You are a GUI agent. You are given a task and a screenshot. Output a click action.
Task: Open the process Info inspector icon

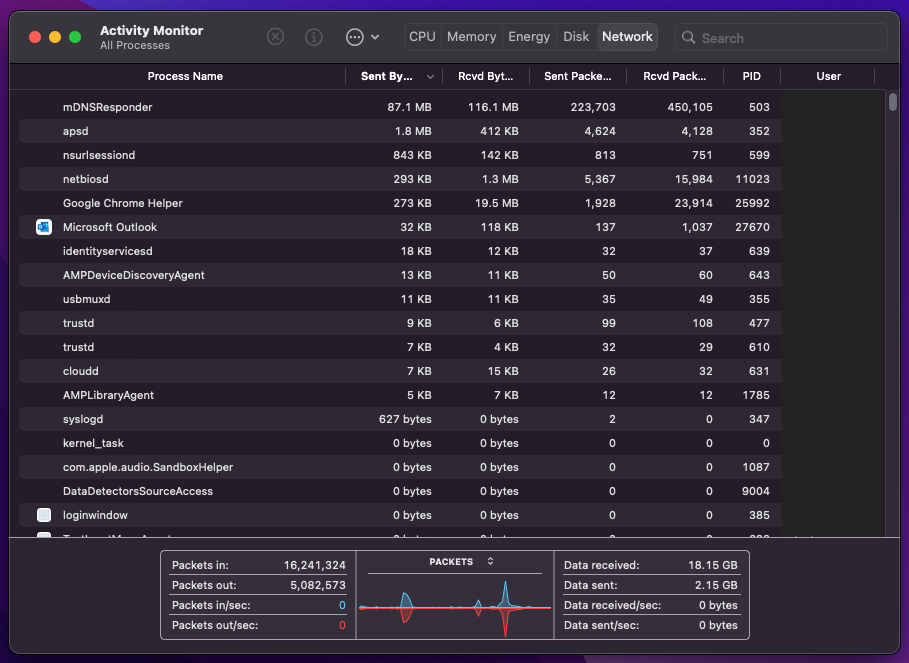click(x=314, y=37)
